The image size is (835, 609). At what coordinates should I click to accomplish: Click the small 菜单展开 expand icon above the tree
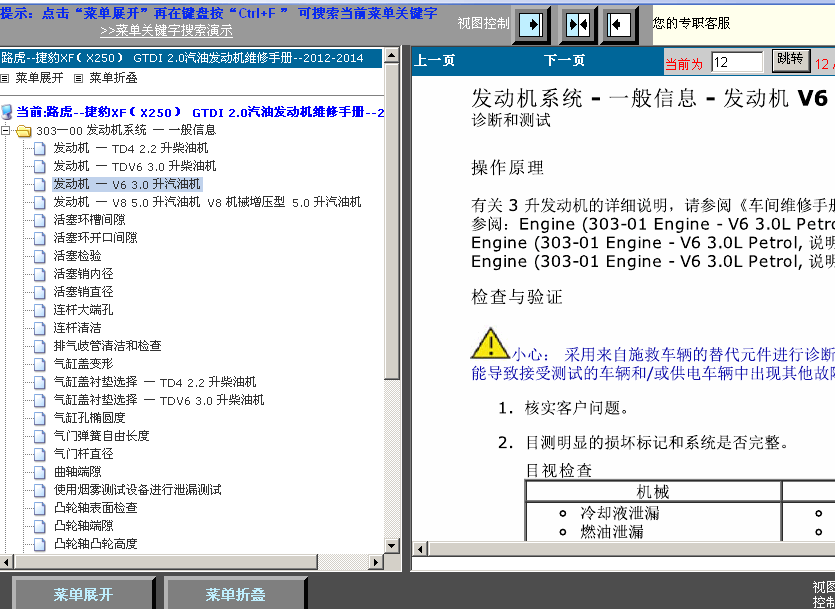coord(5,79)
